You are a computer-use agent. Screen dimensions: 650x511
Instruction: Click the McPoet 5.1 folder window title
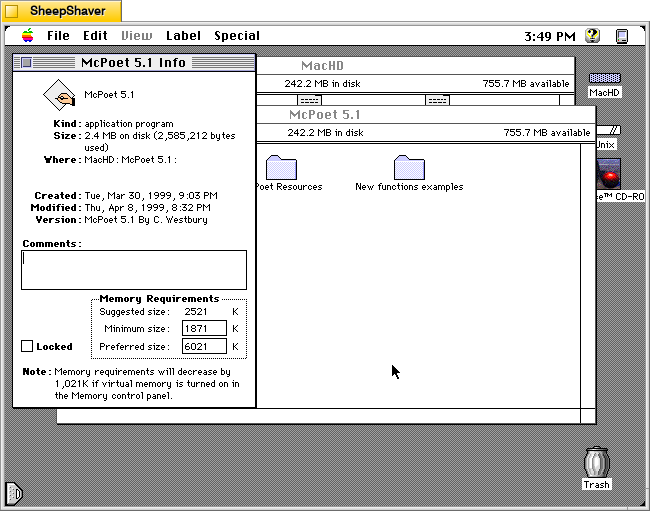pos(325,114)
